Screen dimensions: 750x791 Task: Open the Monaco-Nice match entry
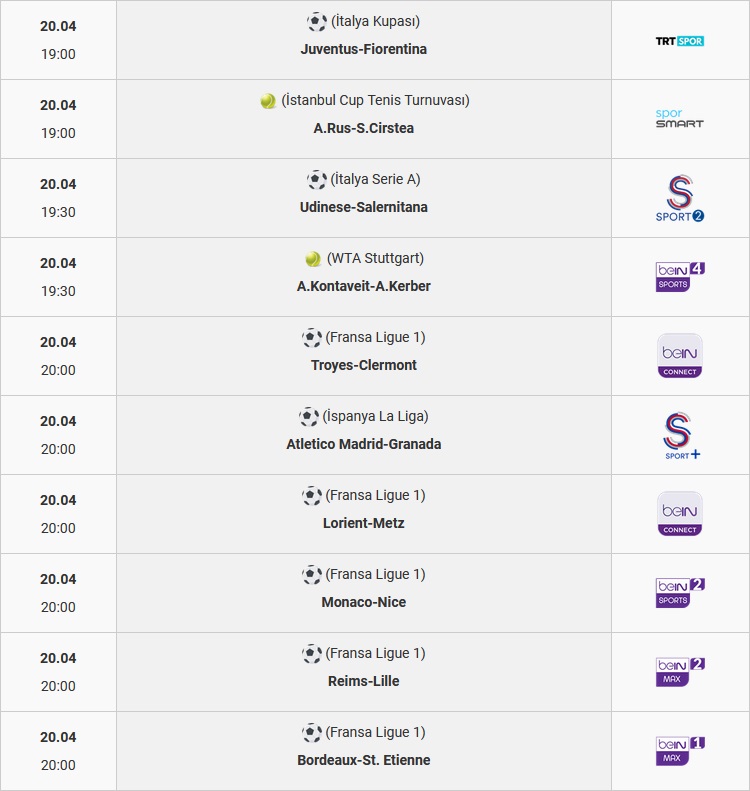pyautogui.click(x=364, y=602)
